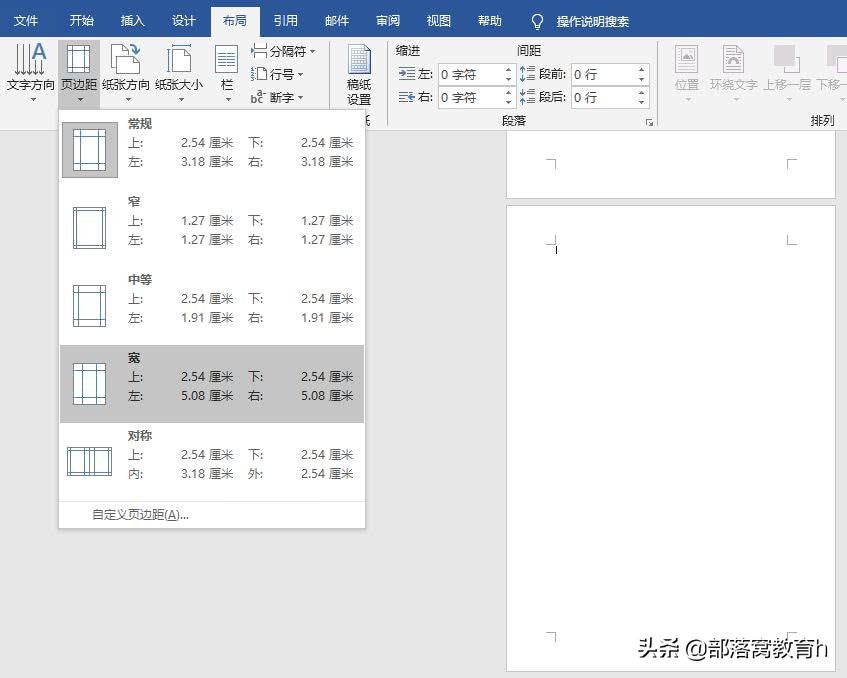Switch to the 设计 tab

[184, 21]
